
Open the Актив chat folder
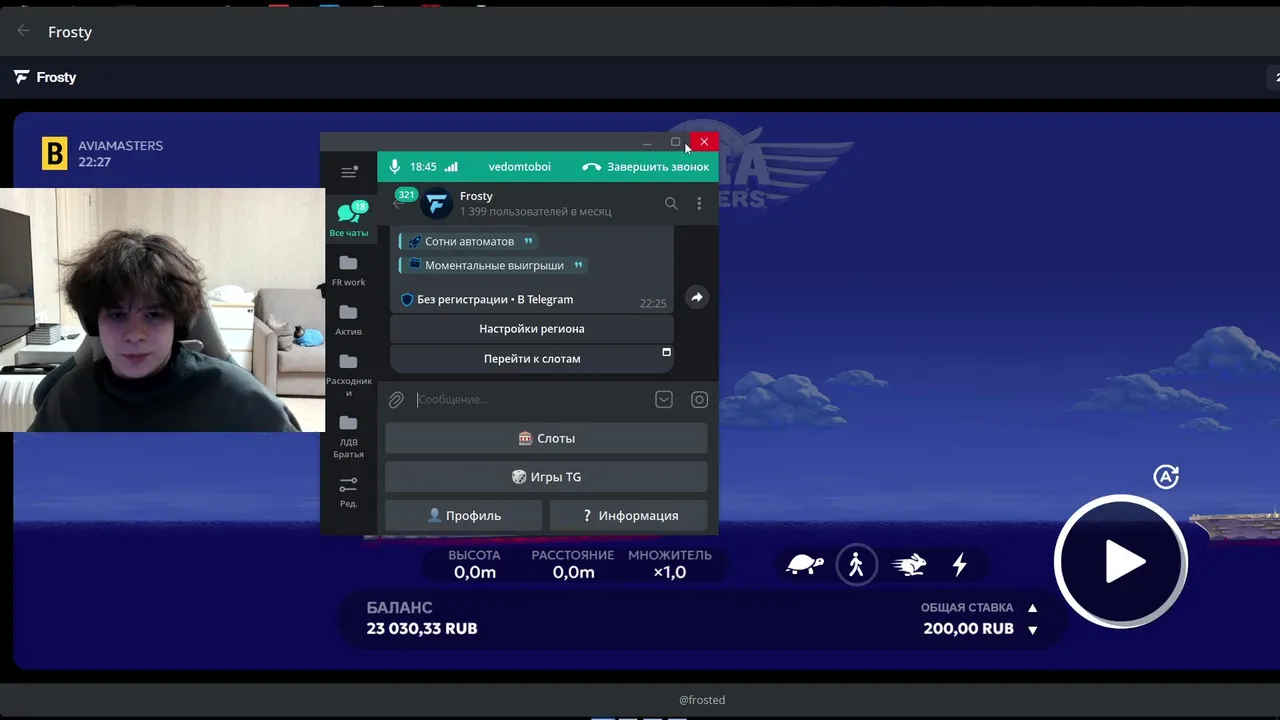349,319
